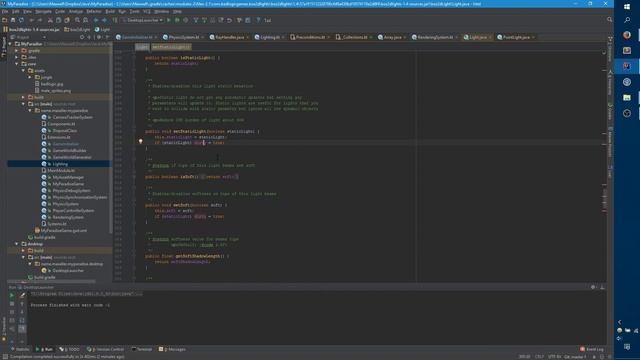Collapse the core module node
Viewport: 640px width, 360px height.
(17, 64)
